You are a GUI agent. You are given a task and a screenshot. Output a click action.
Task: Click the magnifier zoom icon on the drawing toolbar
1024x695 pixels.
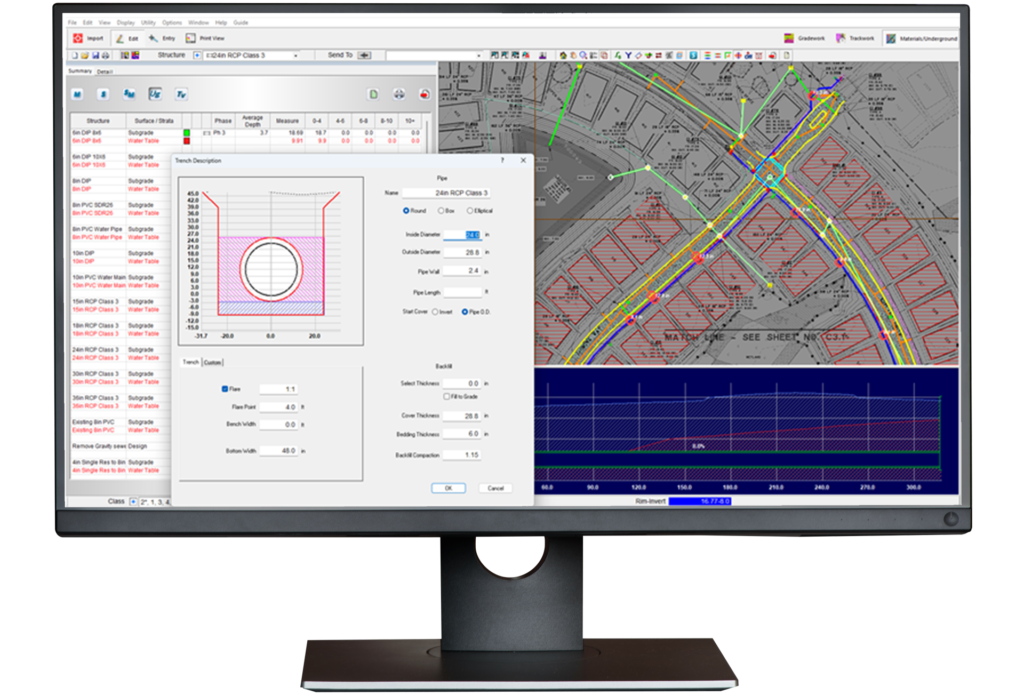(x=584, y=54)
